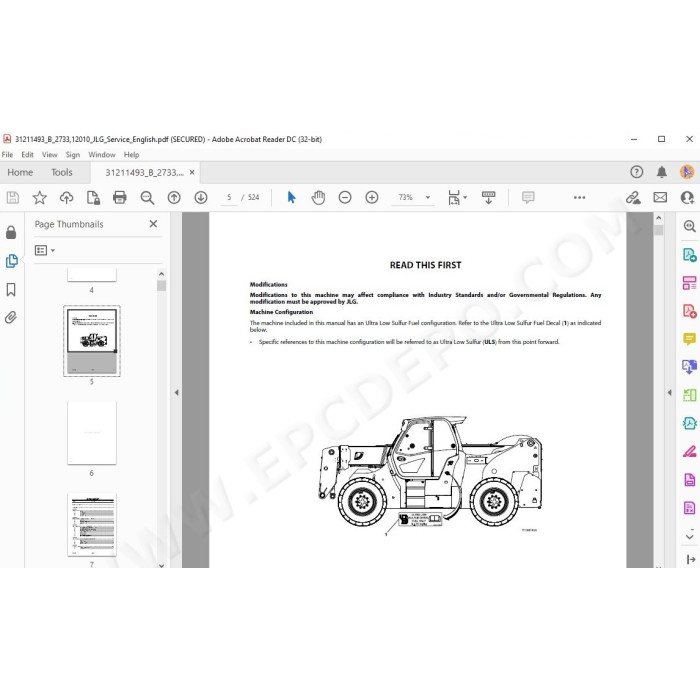Open the user account avatar
The width and height of the screenshot is (700, 700).
point(687,172)
